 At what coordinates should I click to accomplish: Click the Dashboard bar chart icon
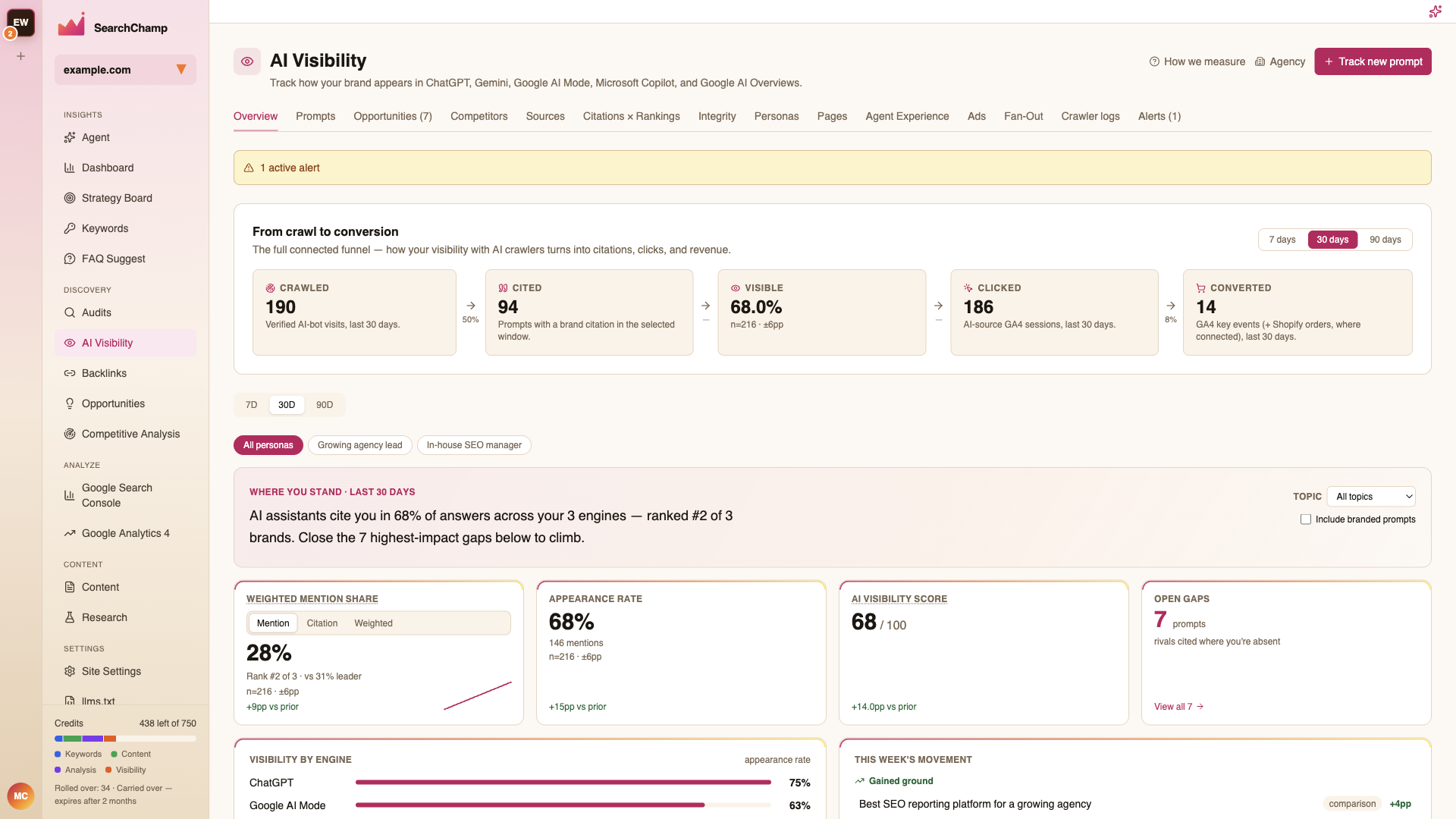tap(70, 168)
